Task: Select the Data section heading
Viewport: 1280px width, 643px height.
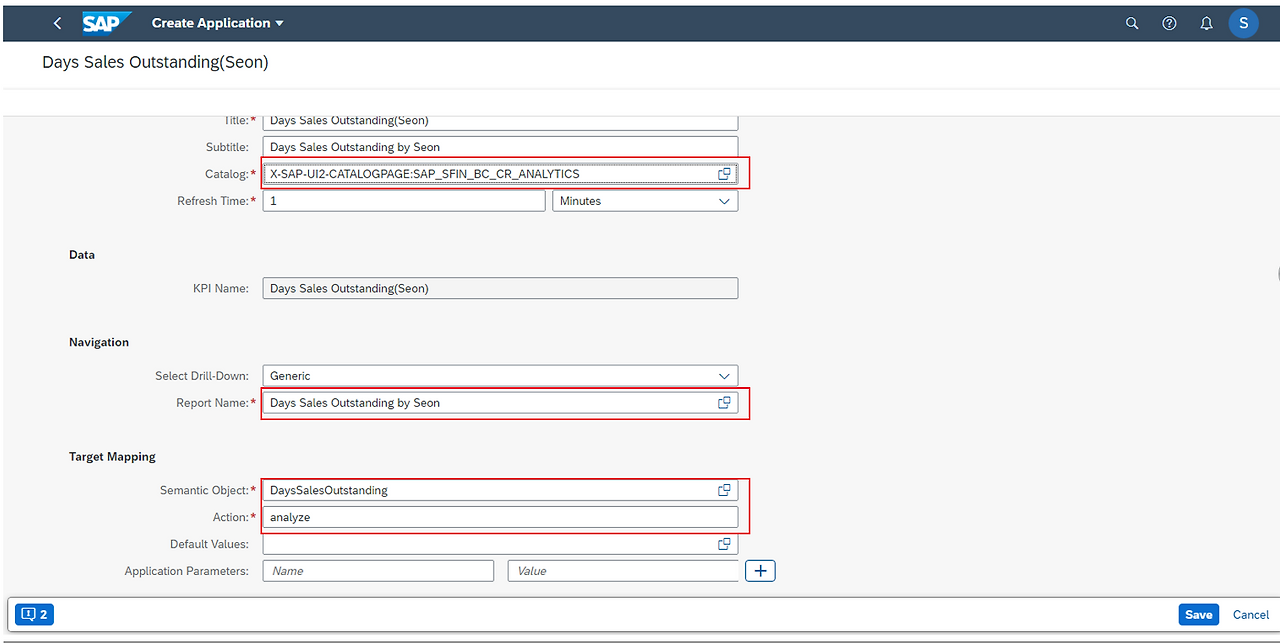Action: coord(82,255)
